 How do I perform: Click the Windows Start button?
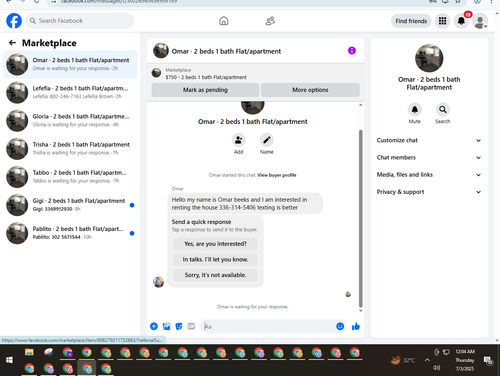click(9, 360)
